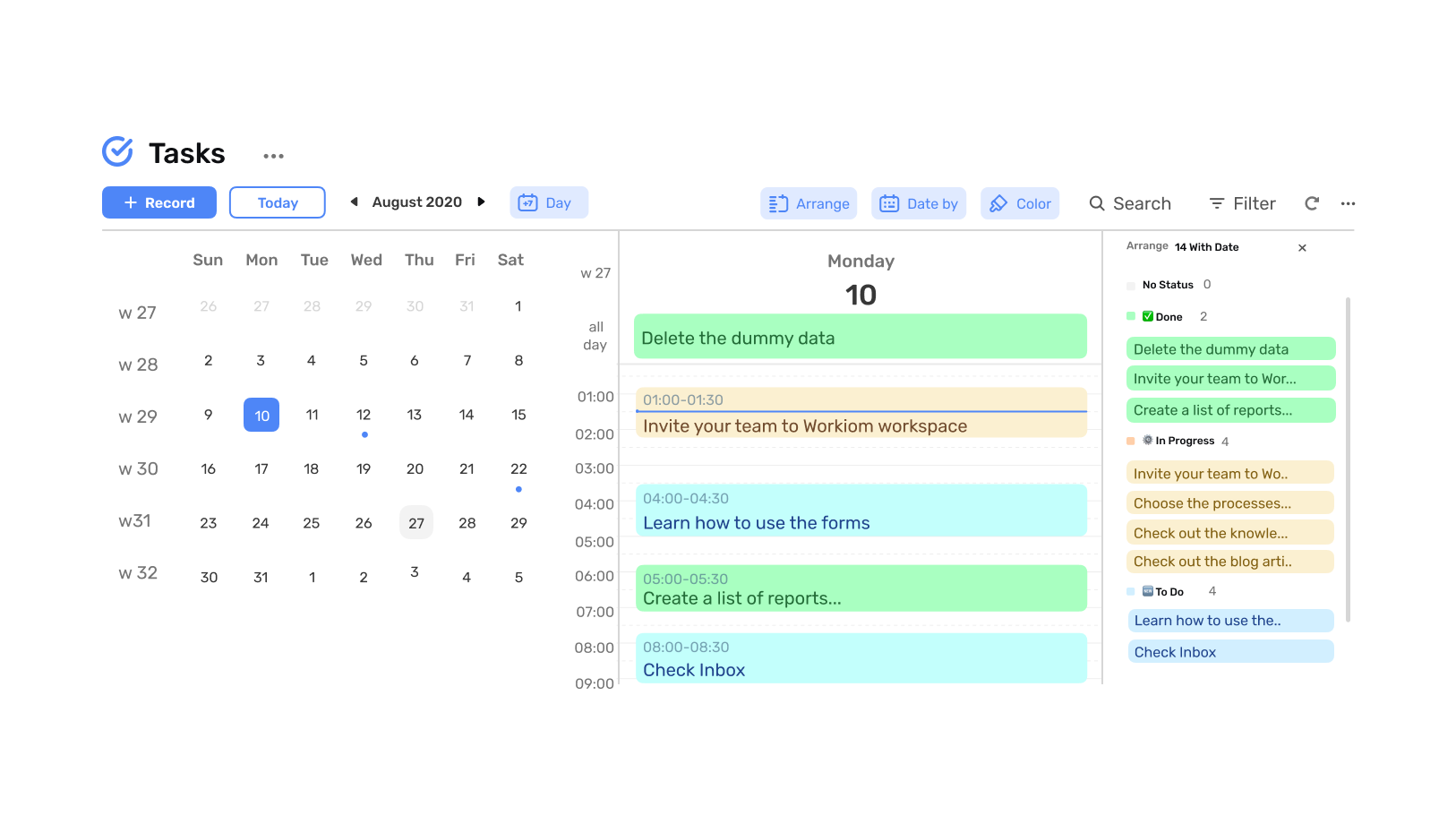Viewport: 1456px width, 824px height.
Task: Open the Day view icon
Action: click(x=527, y=202)
